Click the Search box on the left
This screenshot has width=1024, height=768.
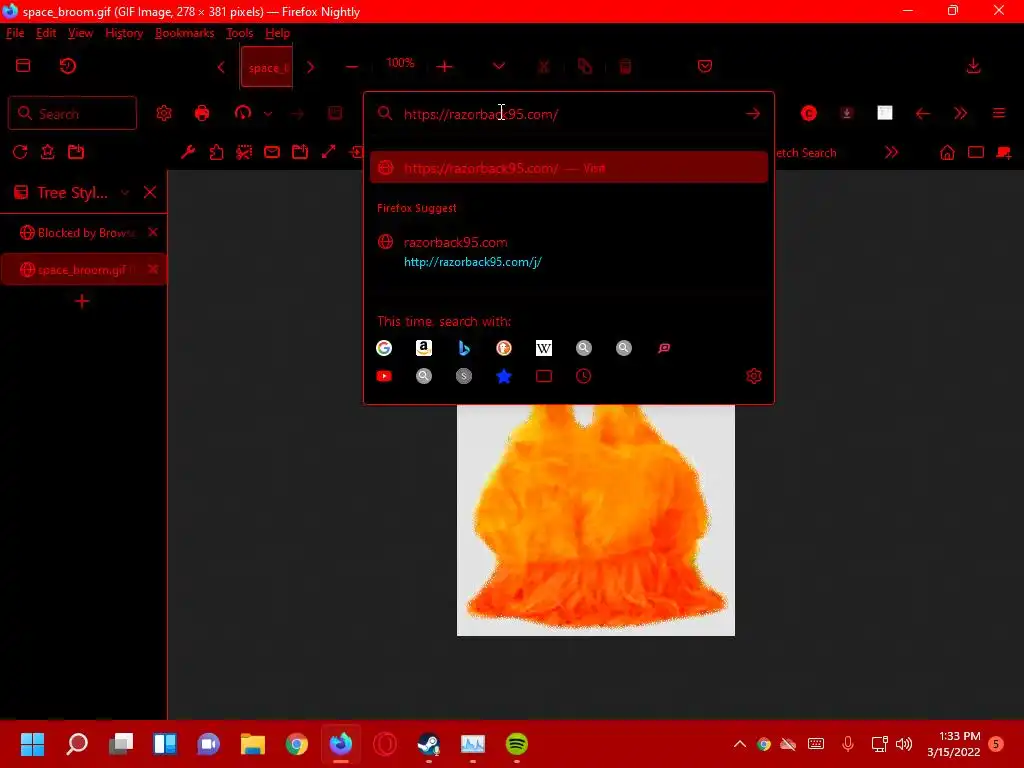[72, 114]
